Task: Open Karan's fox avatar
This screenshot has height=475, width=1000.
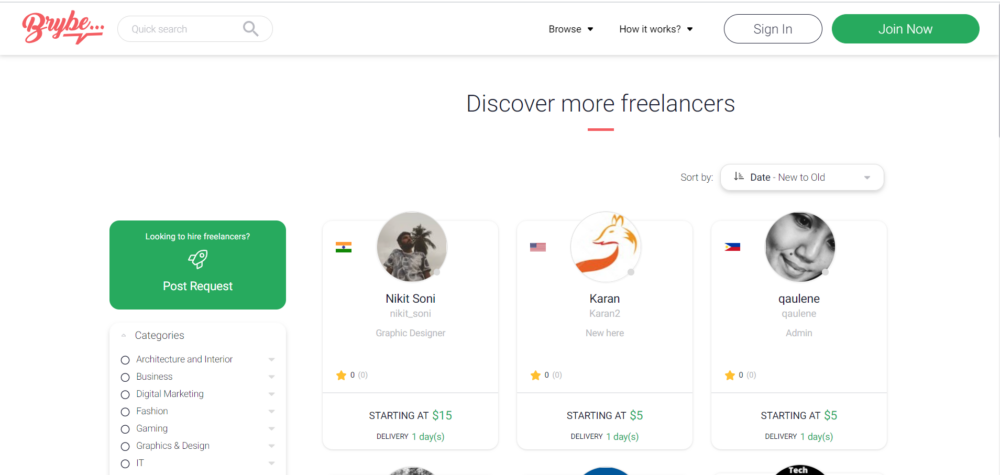Action: (605, 247)
